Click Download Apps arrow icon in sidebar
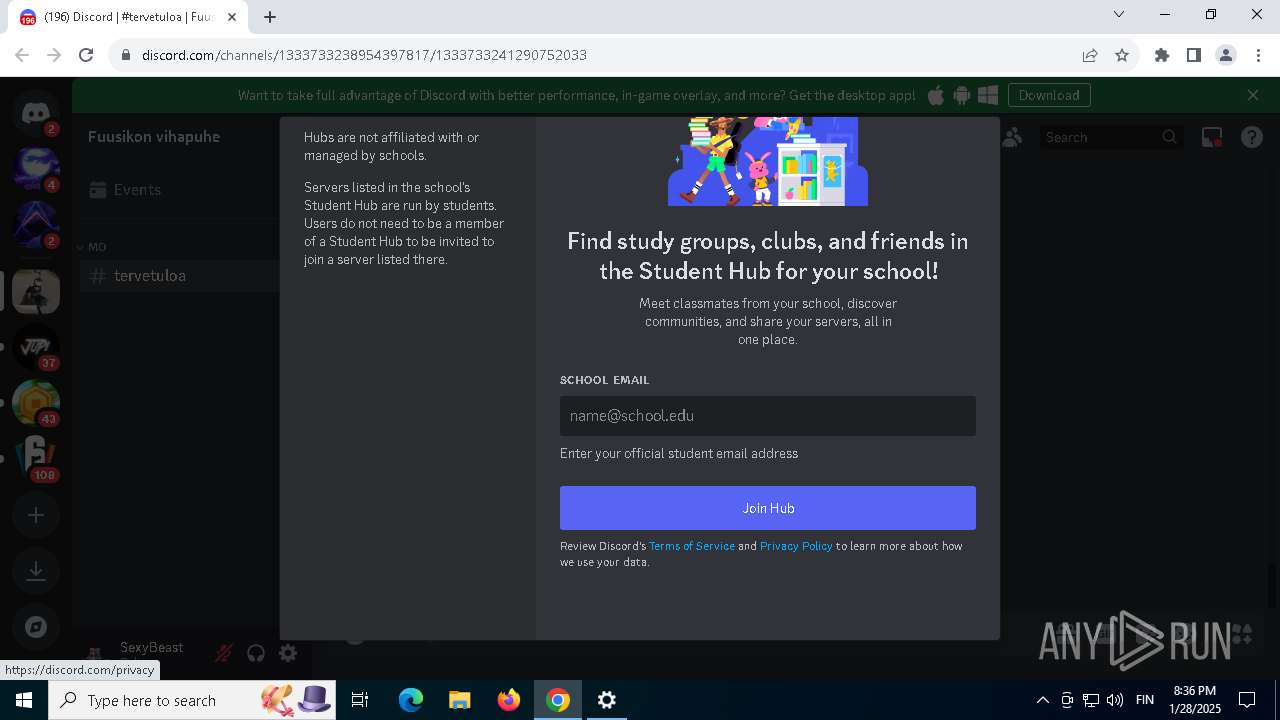 pyautogui.click(x=36, y=571)
